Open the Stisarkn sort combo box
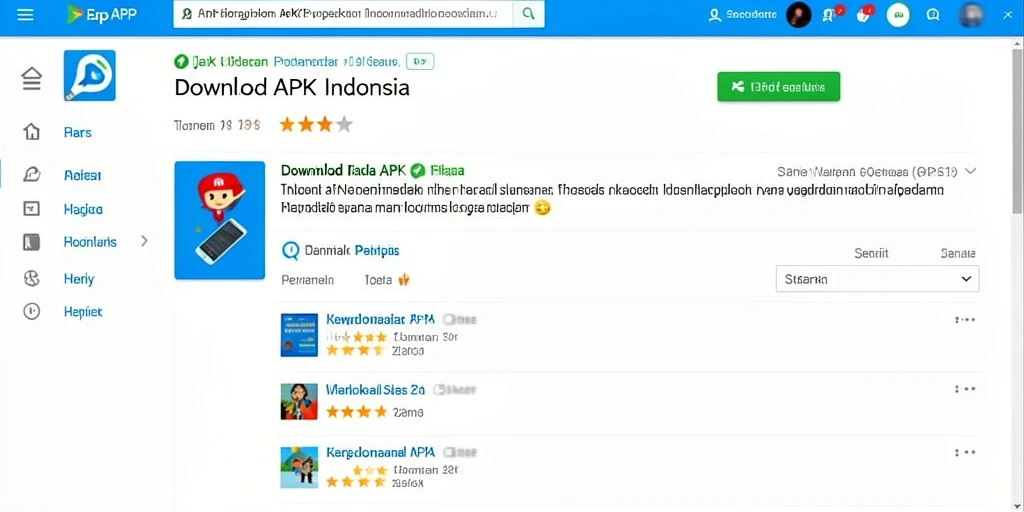Screen dimensions: 1024x512 pyautogui.click(x=877, y=279)
